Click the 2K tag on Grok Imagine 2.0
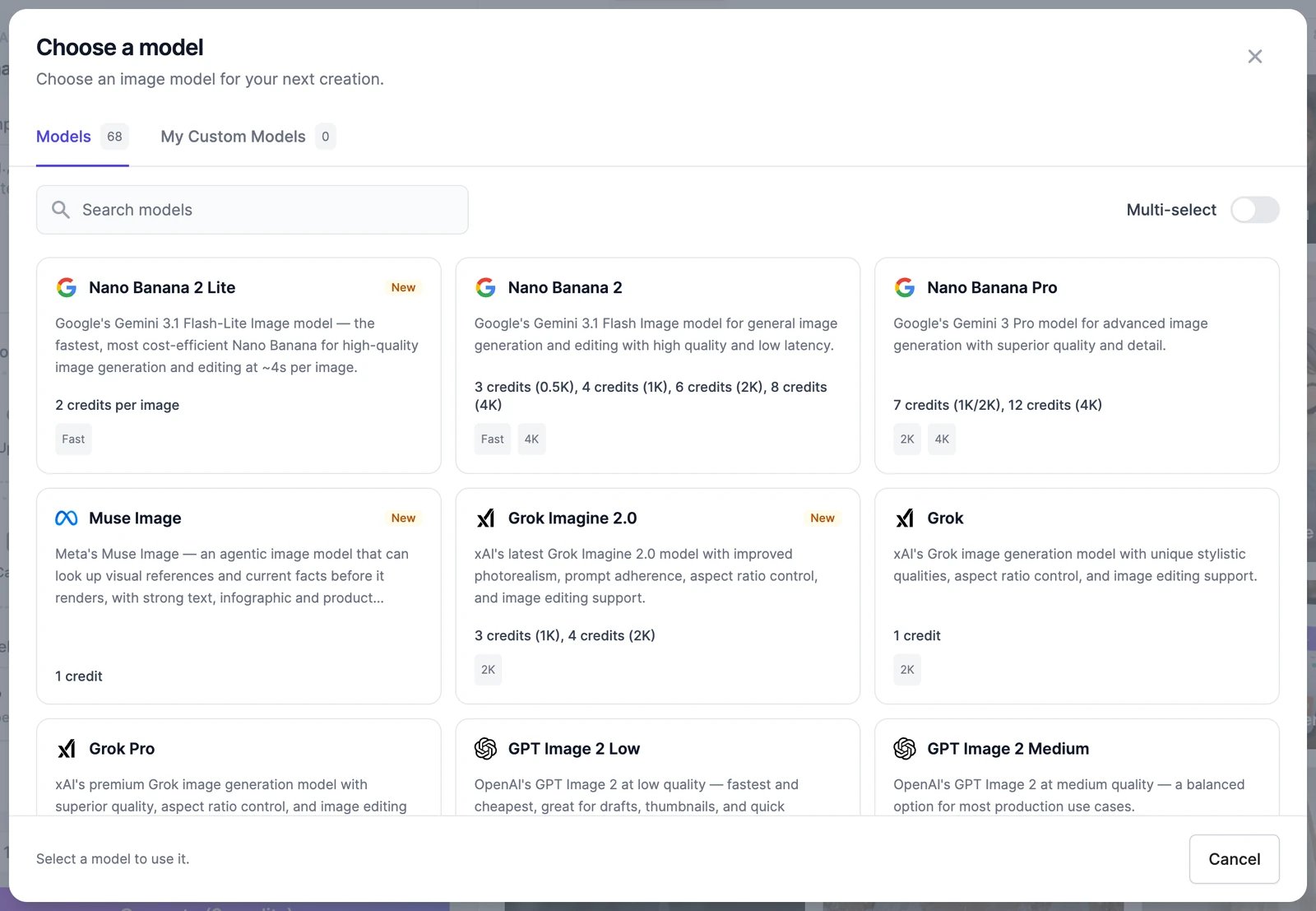The height and width of the screenshot is (911, 1316). click(488, 670)
